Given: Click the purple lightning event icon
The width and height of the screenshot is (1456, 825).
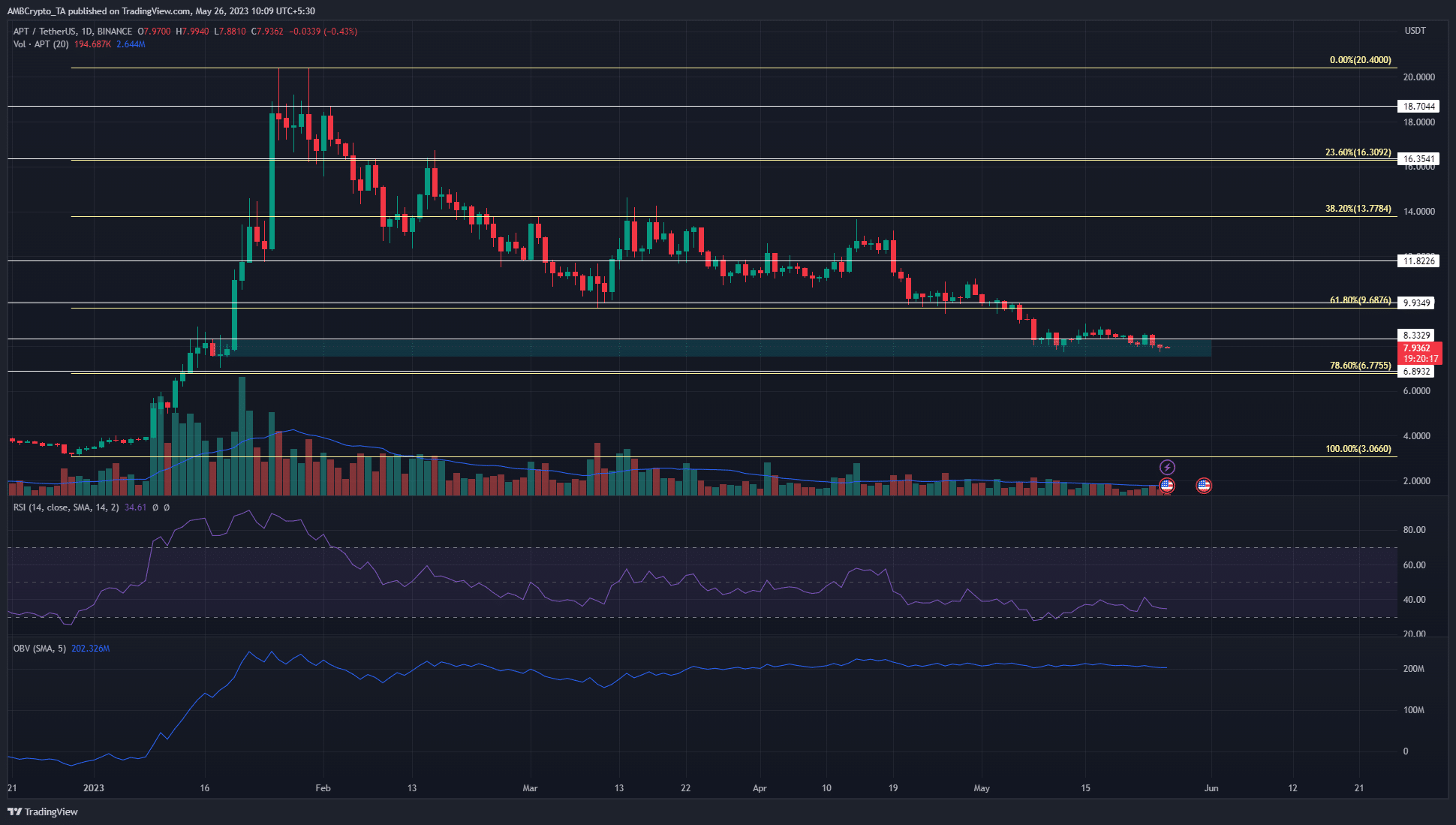Looking at the screenshot, I should (1167, 468).
